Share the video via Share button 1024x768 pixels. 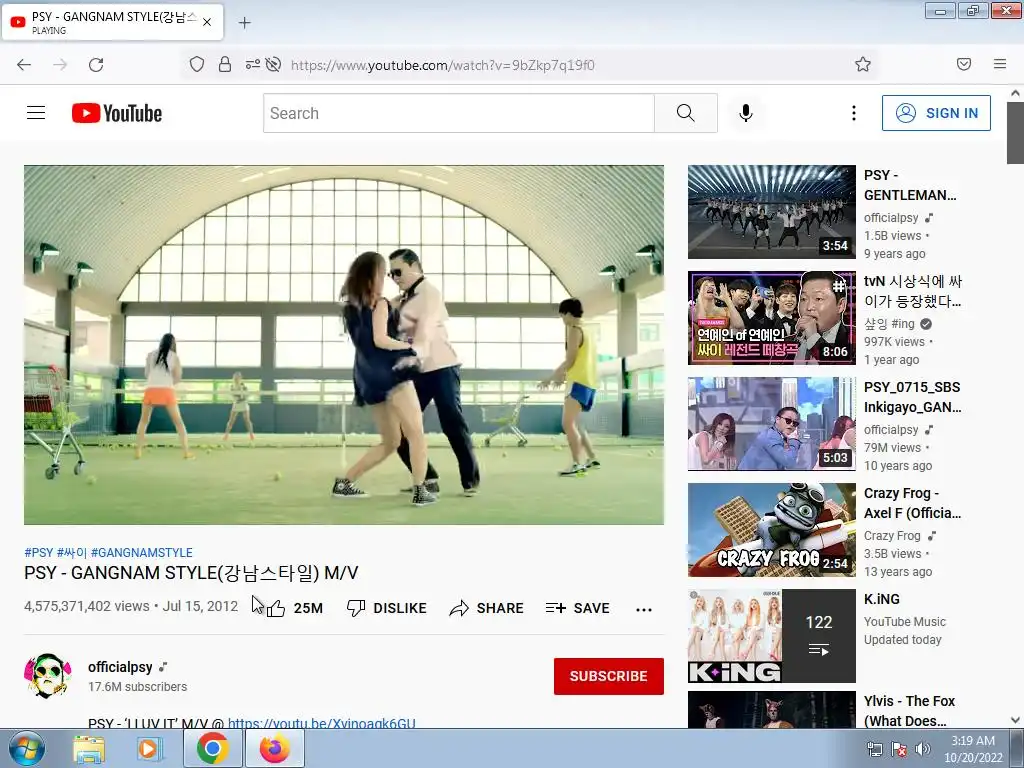point(487,608)
